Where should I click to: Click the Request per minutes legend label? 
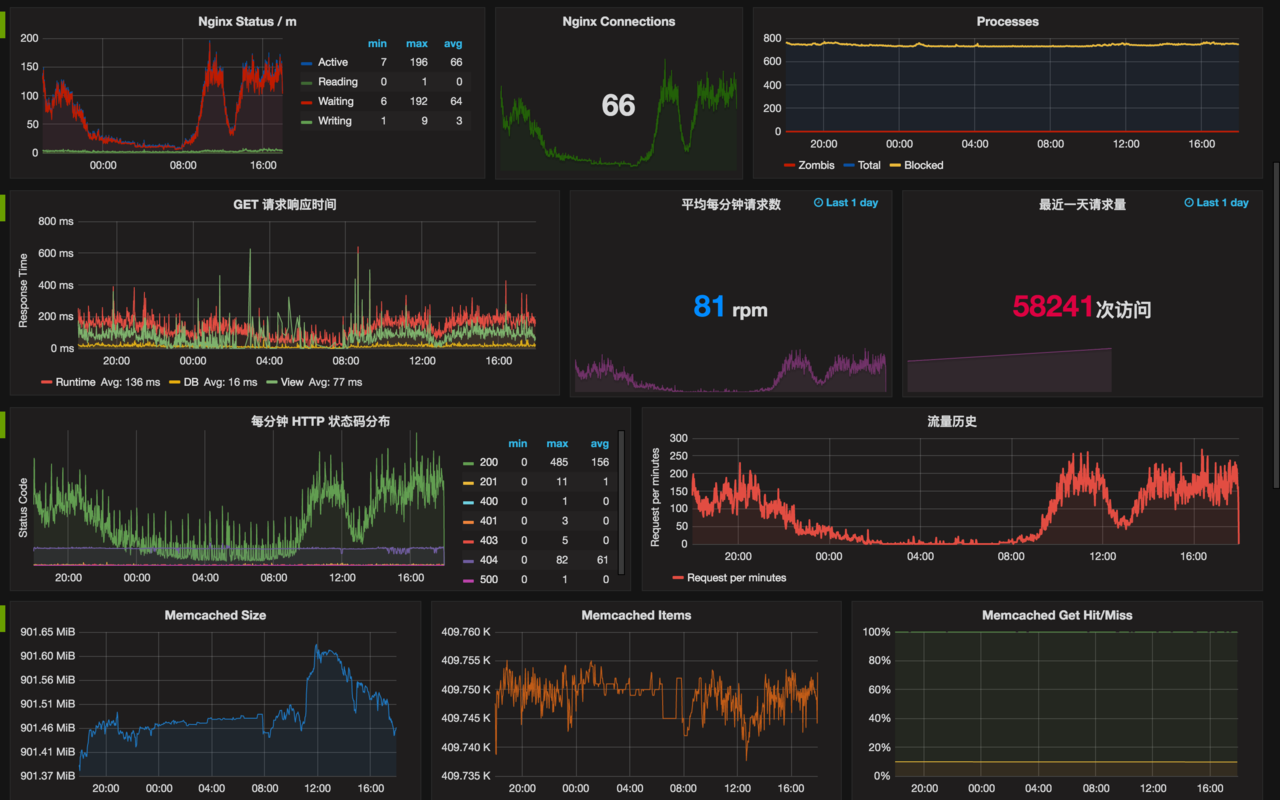(x=736, y=578)
